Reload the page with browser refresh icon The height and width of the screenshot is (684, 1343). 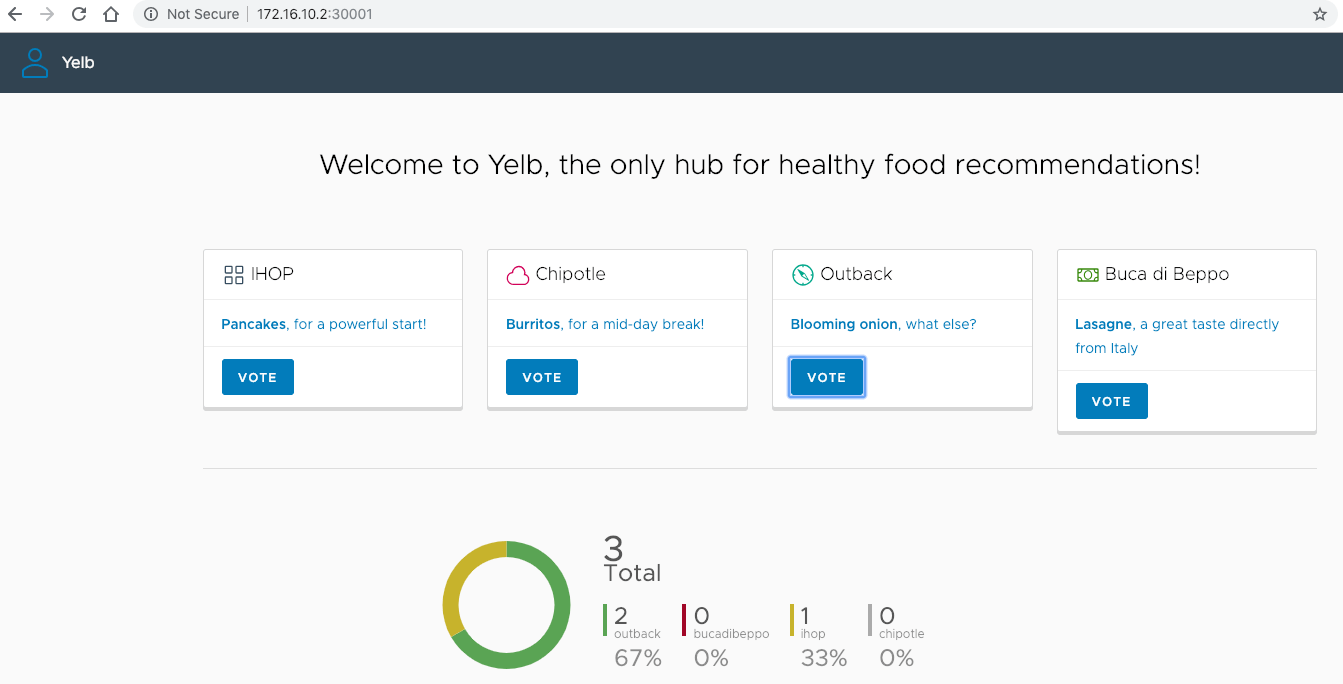click(x=79, y=14)
